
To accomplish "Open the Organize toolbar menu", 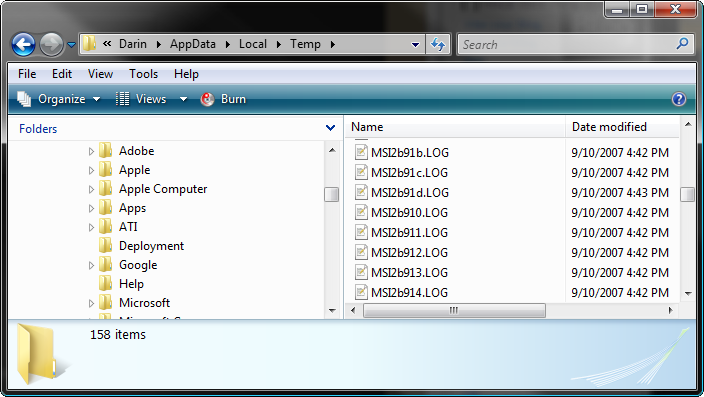I will tap(59, 99).
